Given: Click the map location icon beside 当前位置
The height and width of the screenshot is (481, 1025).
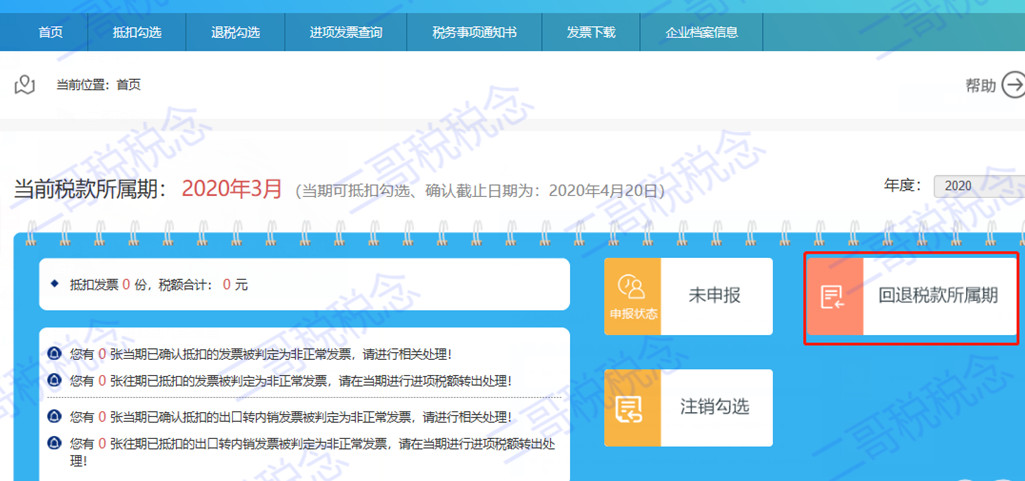Looking at the screenshot, I should point(25,85).
